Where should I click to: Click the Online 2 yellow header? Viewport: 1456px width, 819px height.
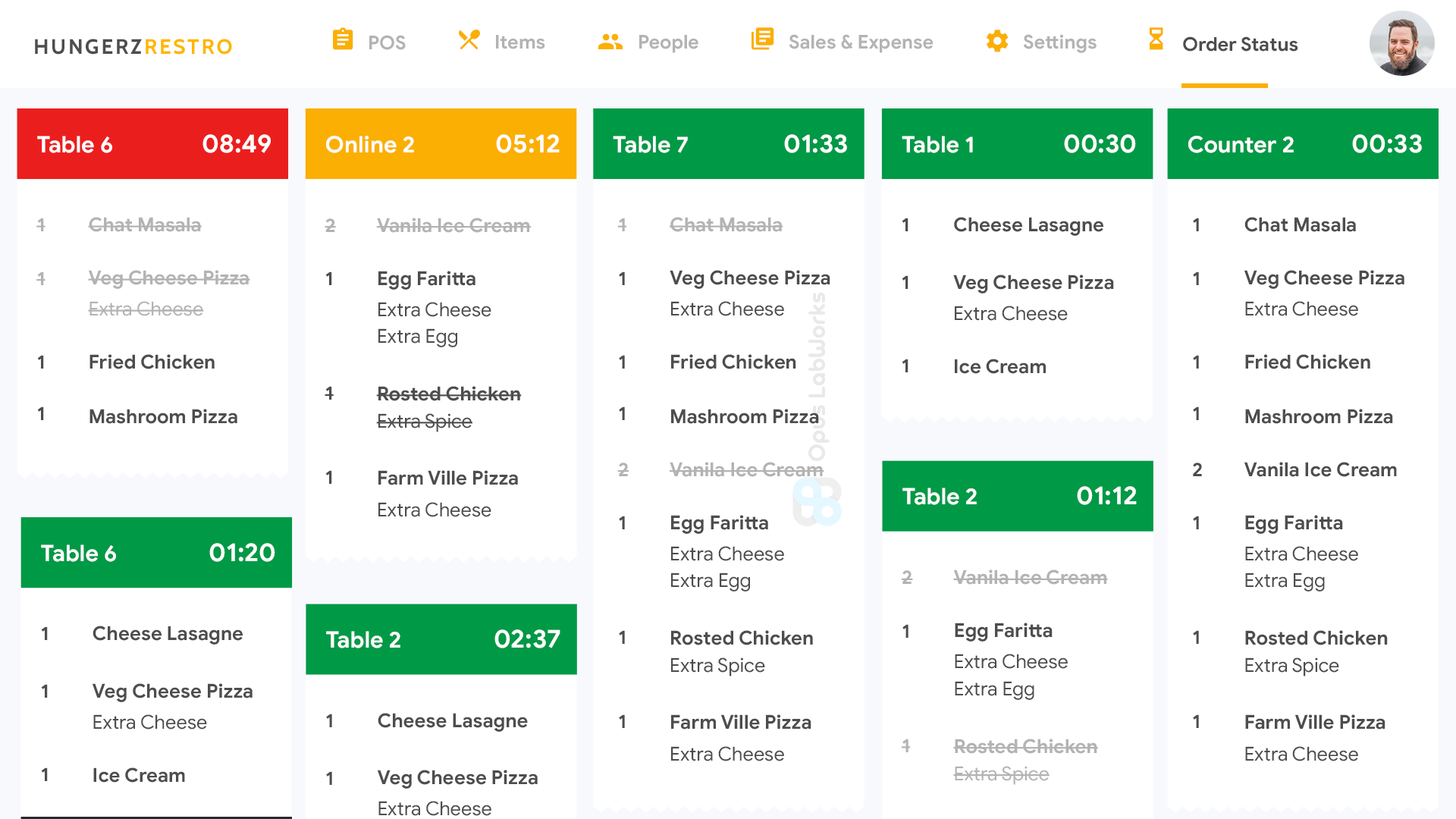[x=441, y=143]
